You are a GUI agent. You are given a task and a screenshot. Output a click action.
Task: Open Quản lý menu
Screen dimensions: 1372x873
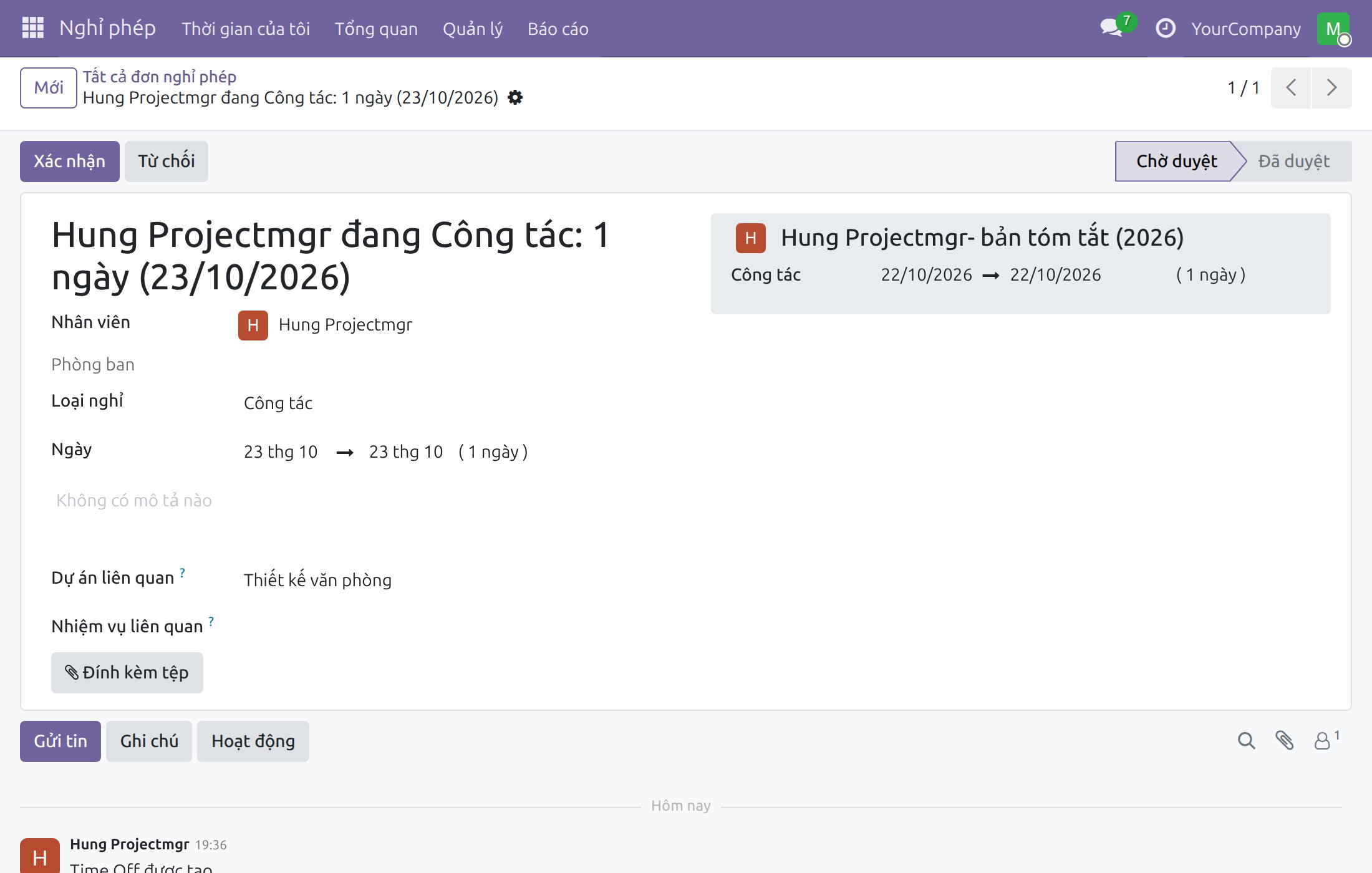click(x=473, y=29)
